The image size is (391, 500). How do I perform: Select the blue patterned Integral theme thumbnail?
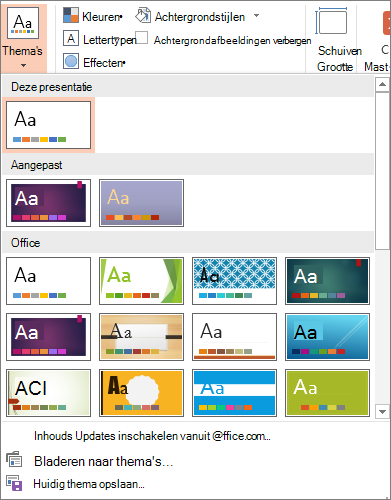(234, 281)
